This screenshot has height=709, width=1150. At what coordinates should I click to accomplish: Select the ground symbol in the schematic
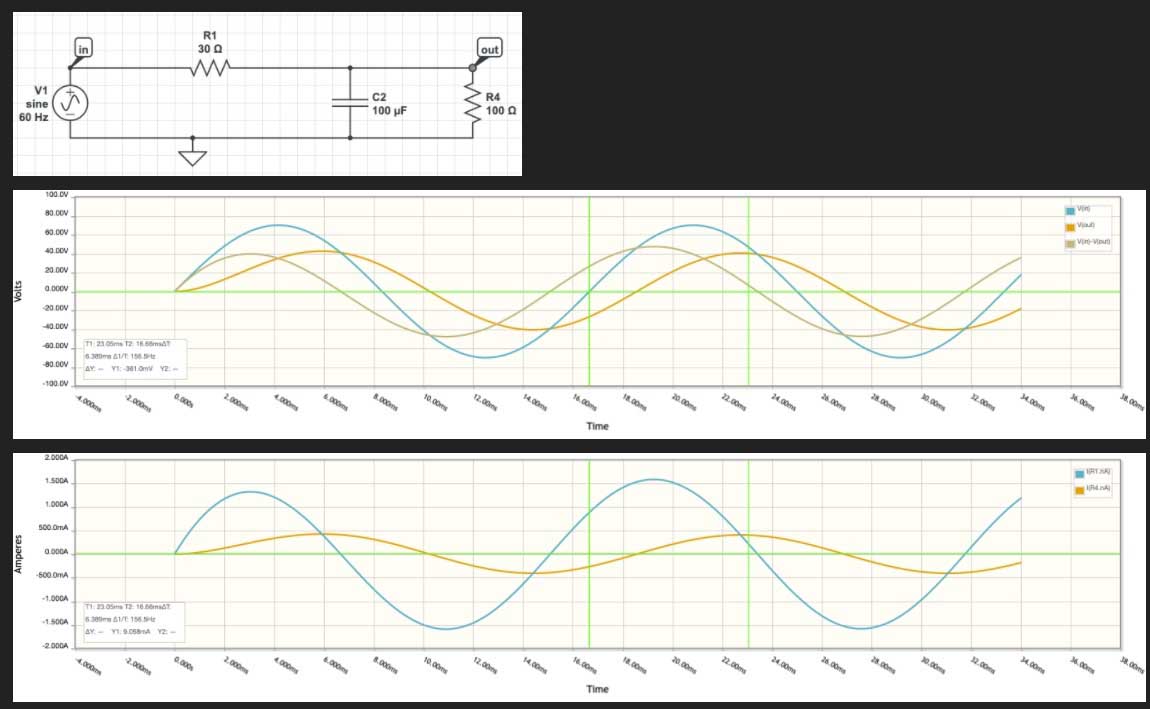pyautogui.click(x=194, y=156)
